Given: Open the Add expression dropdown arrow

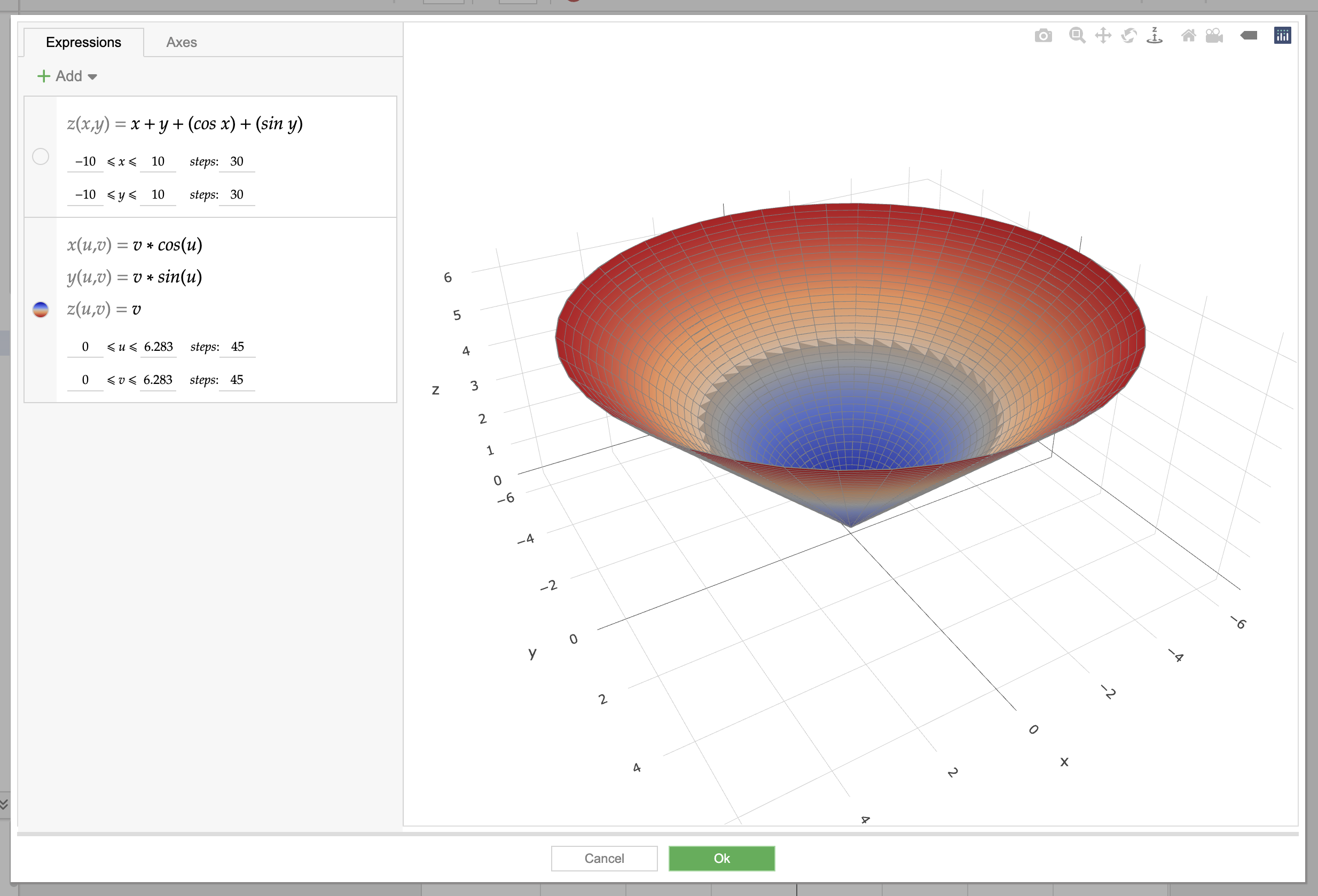Looking at the screenshot, I should [x=92, y=77].
